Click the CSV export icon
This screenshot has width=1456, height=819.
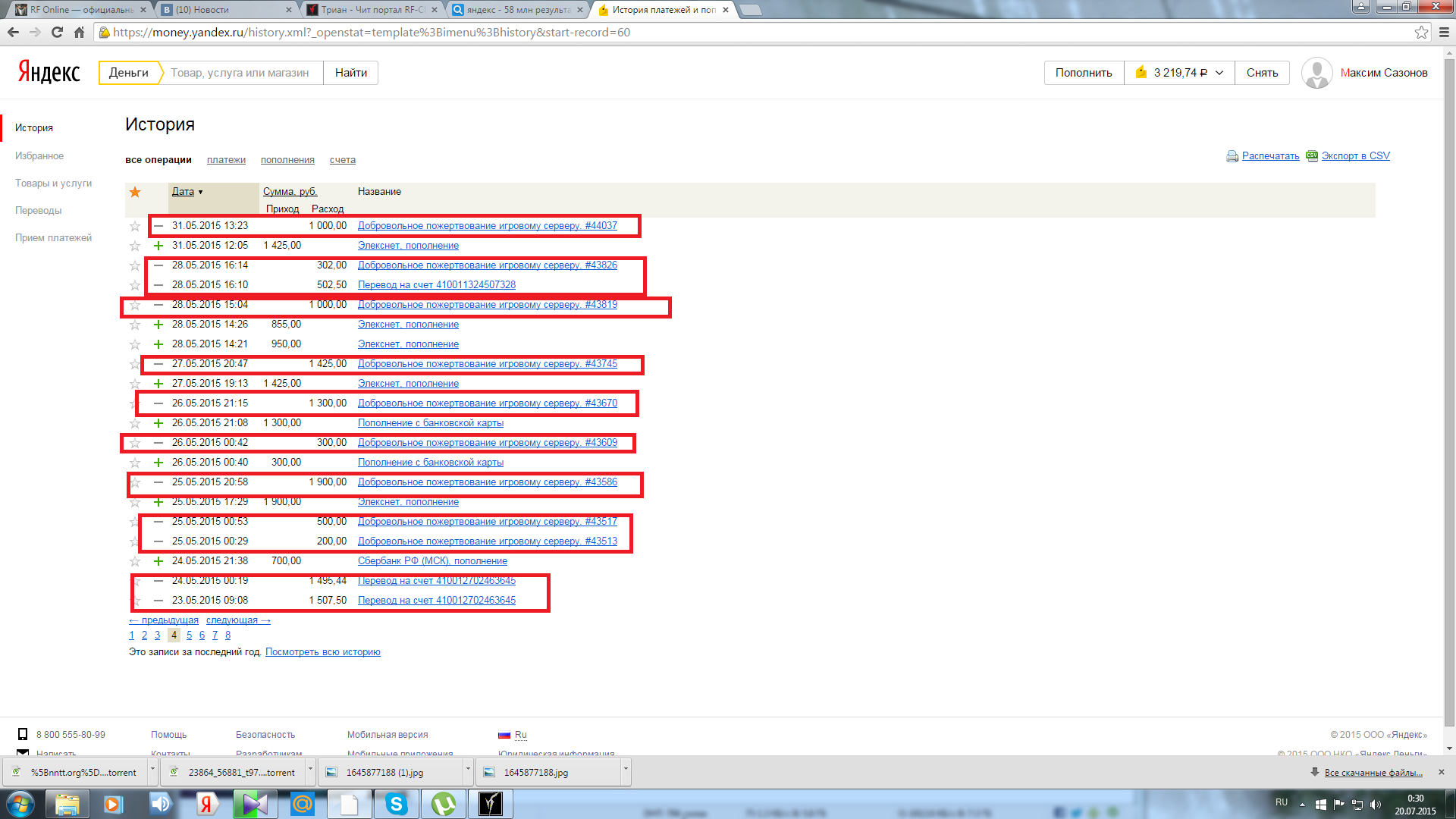coord(1312,155)
